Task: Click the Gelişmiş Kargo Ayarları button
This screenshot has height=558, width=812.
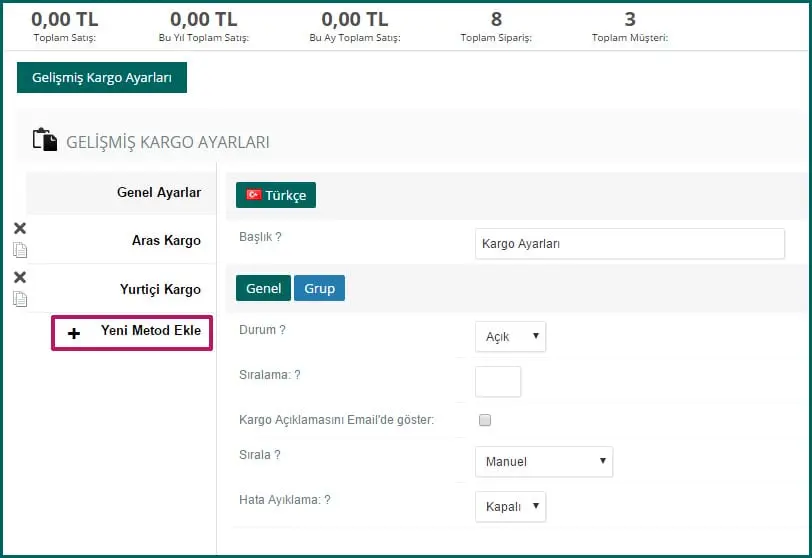Action: (x=102, y=78)
